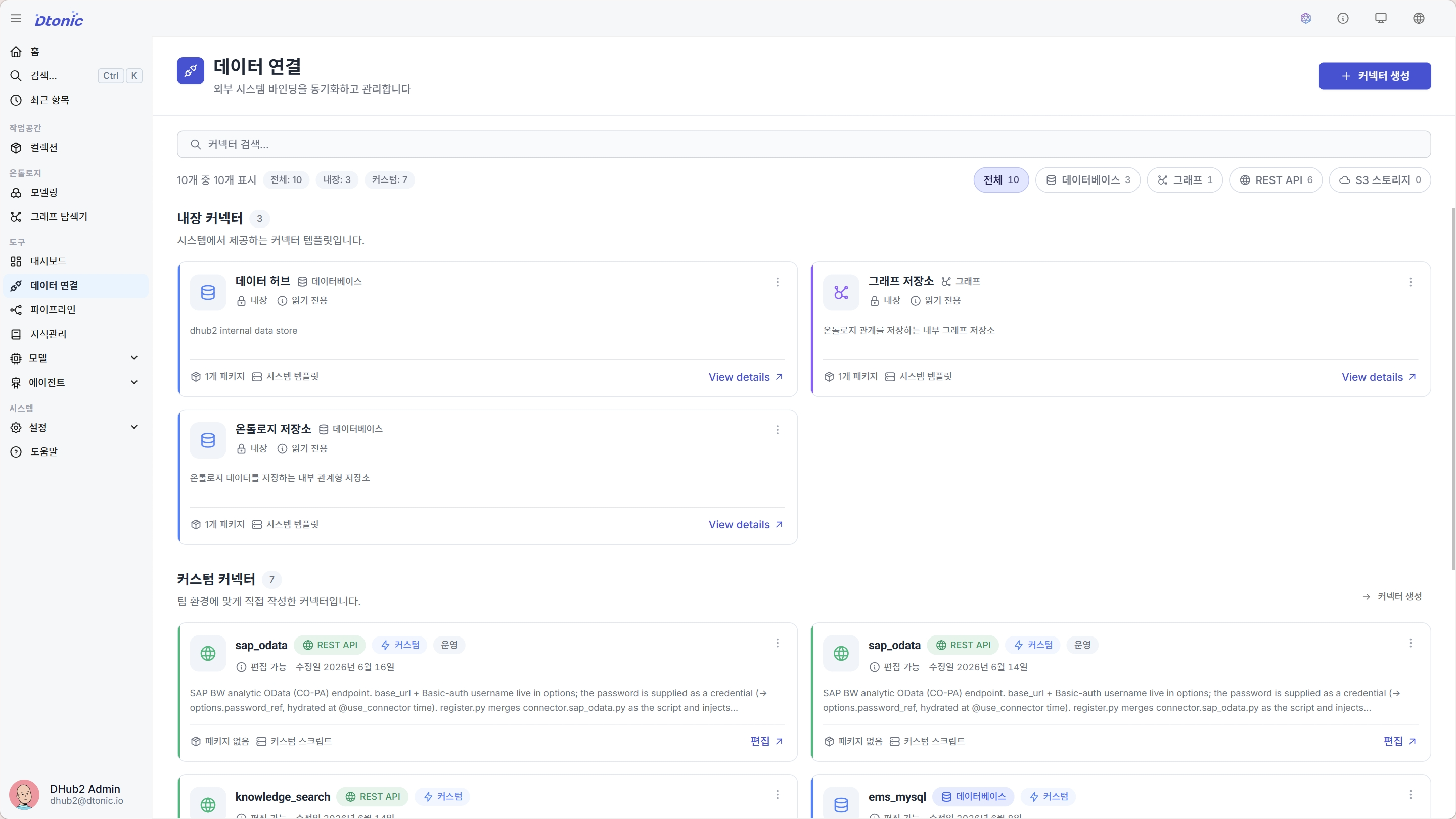Click the 내장: 3 count chip

point(337,180)
